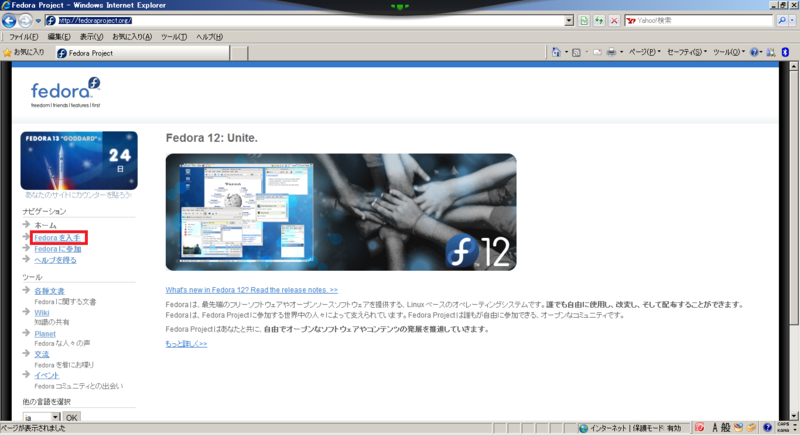Open the お気に入り favorites star button
The width and height of the screenshot is (800, 436).
click(24, 52)
